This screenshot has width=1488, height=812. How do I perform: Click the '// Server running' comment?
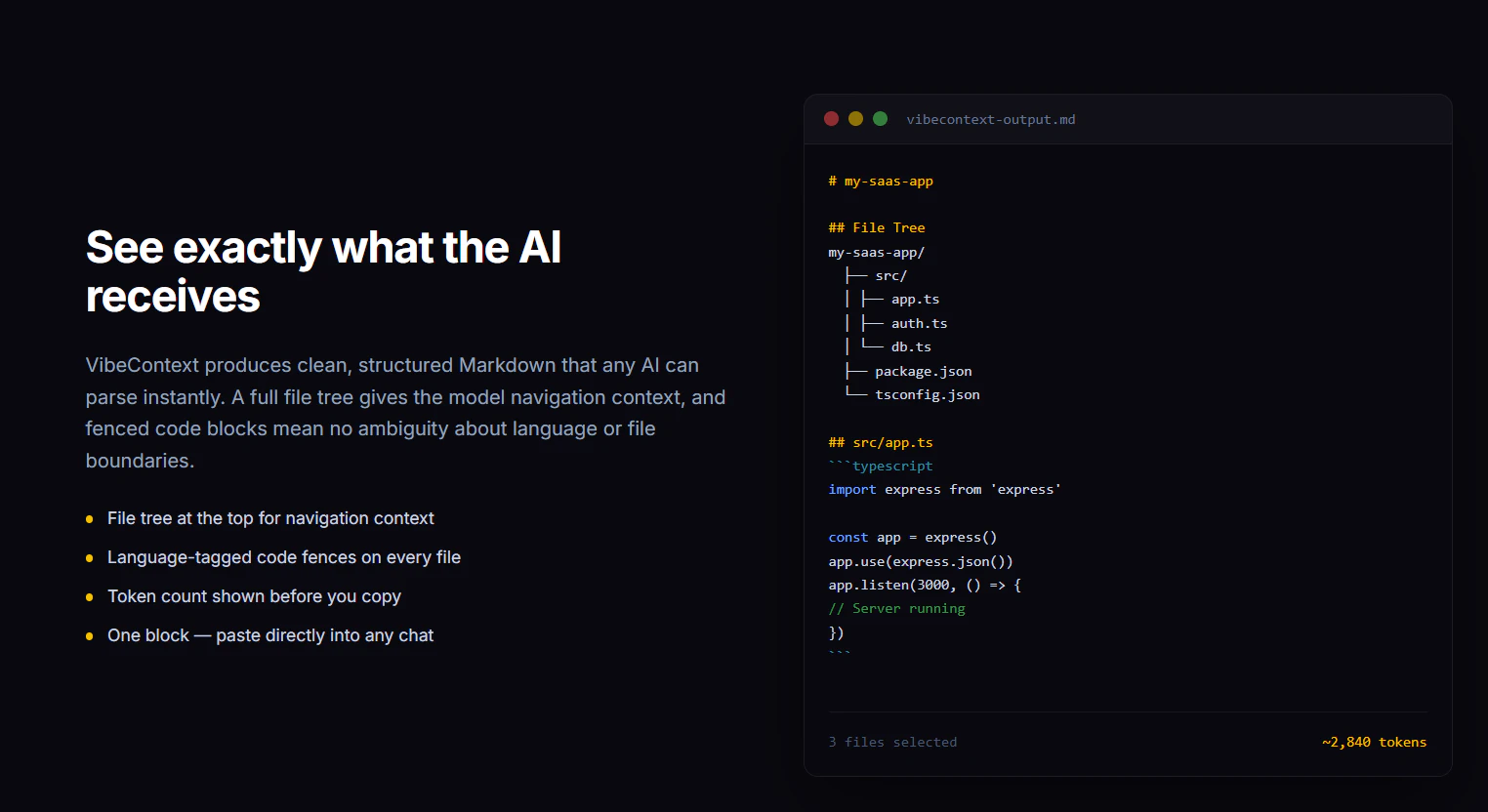pyautogui.click(x=897, y=609)
